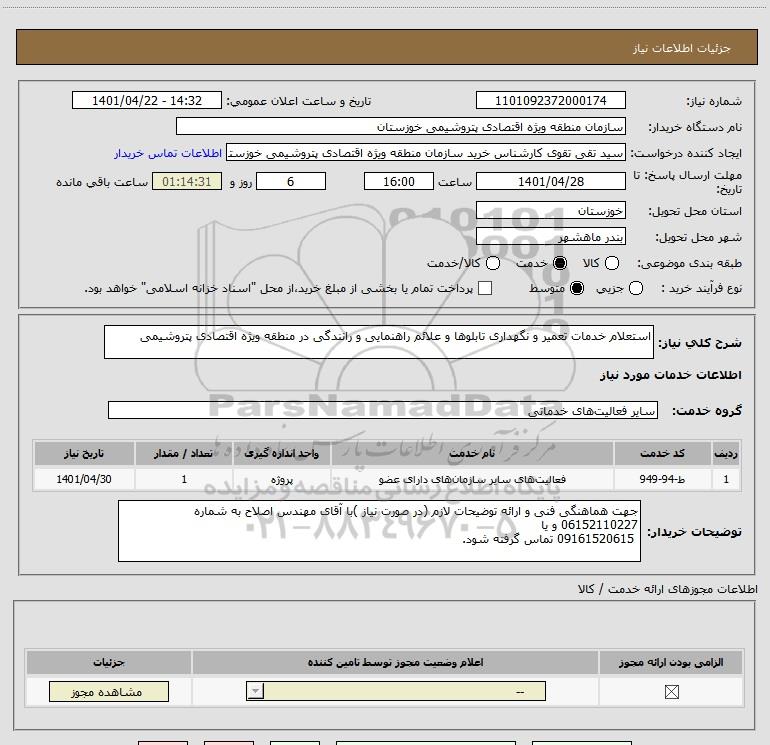Viewport: 770px width, 745px height.
Task: Click the واحد اندازه گیری column header
Action: pos(281,453)
